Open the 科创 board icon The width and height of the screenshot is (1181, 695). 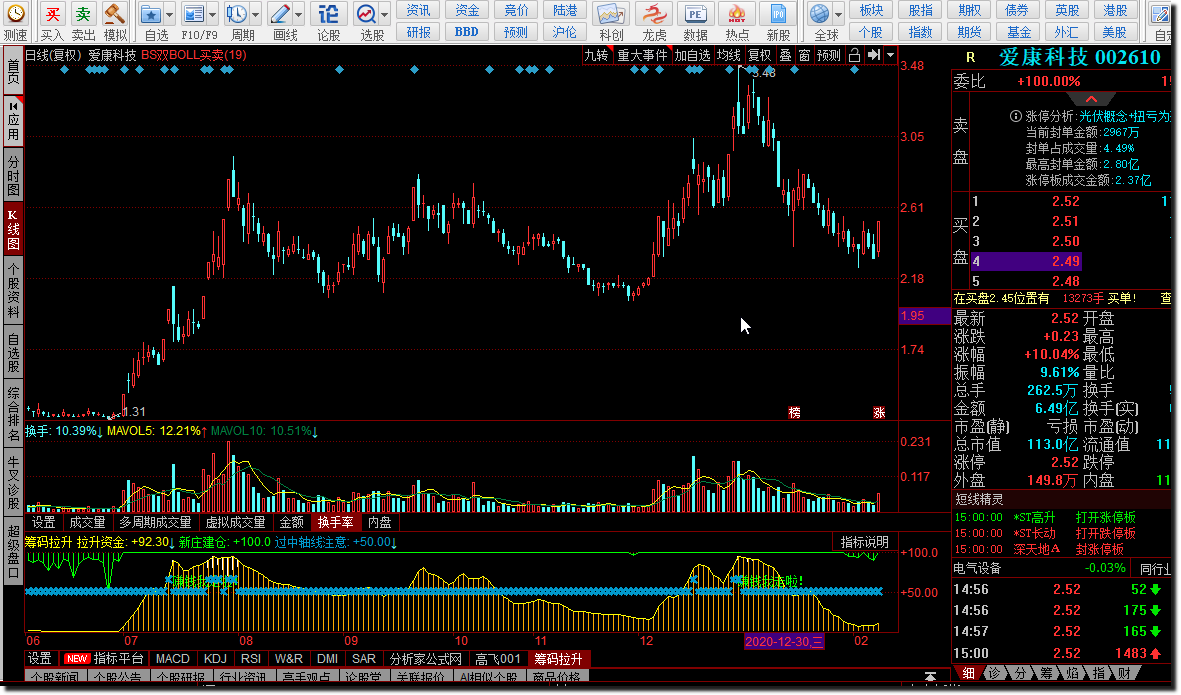pyautogui.click(x=611, y=14)
